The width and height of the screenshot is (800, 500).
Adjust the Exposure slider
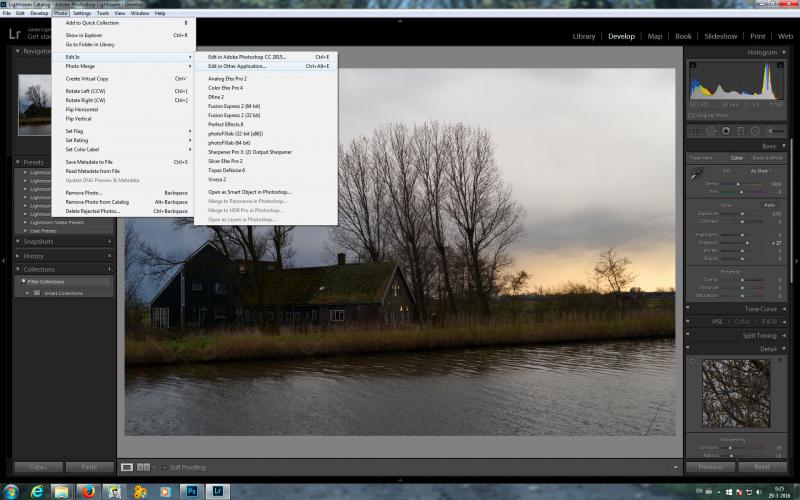742,214
